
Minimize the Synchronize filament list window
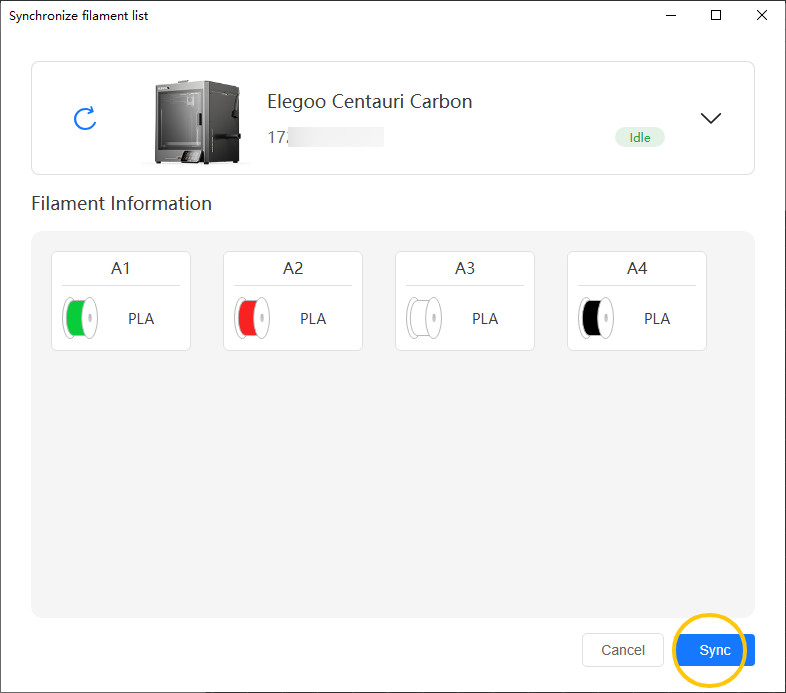pyautogui.click(x=671, y=16)
